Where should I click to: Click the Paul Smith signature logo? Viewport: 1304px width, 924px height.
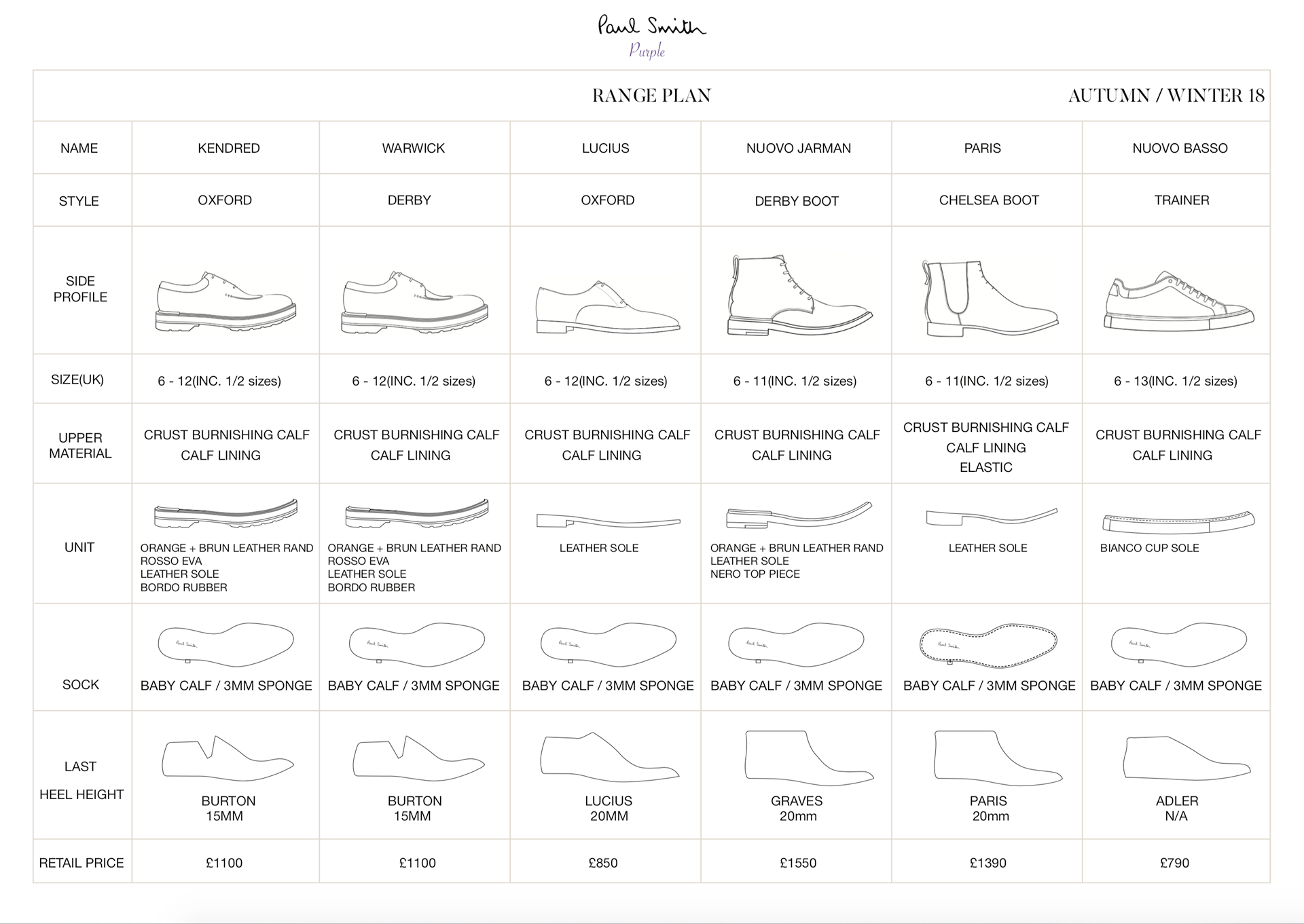pyautogui.click(x=651, y=26)
